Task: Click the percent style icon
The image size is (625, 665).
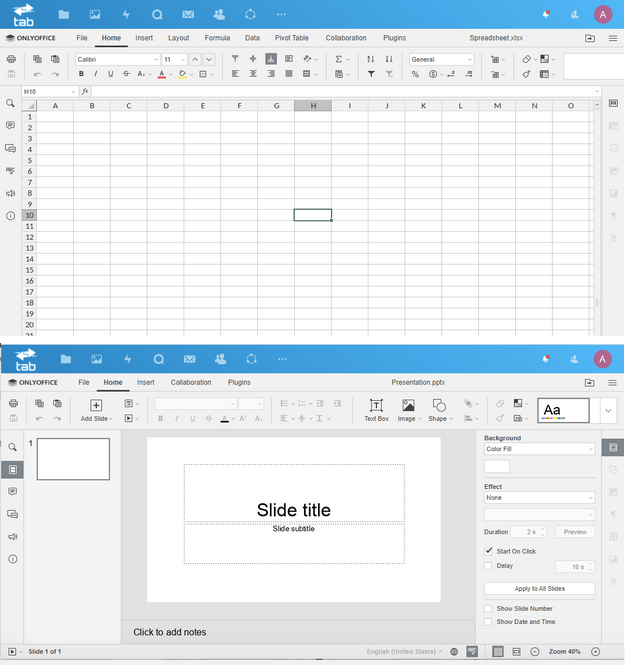Action: (415, 74)
